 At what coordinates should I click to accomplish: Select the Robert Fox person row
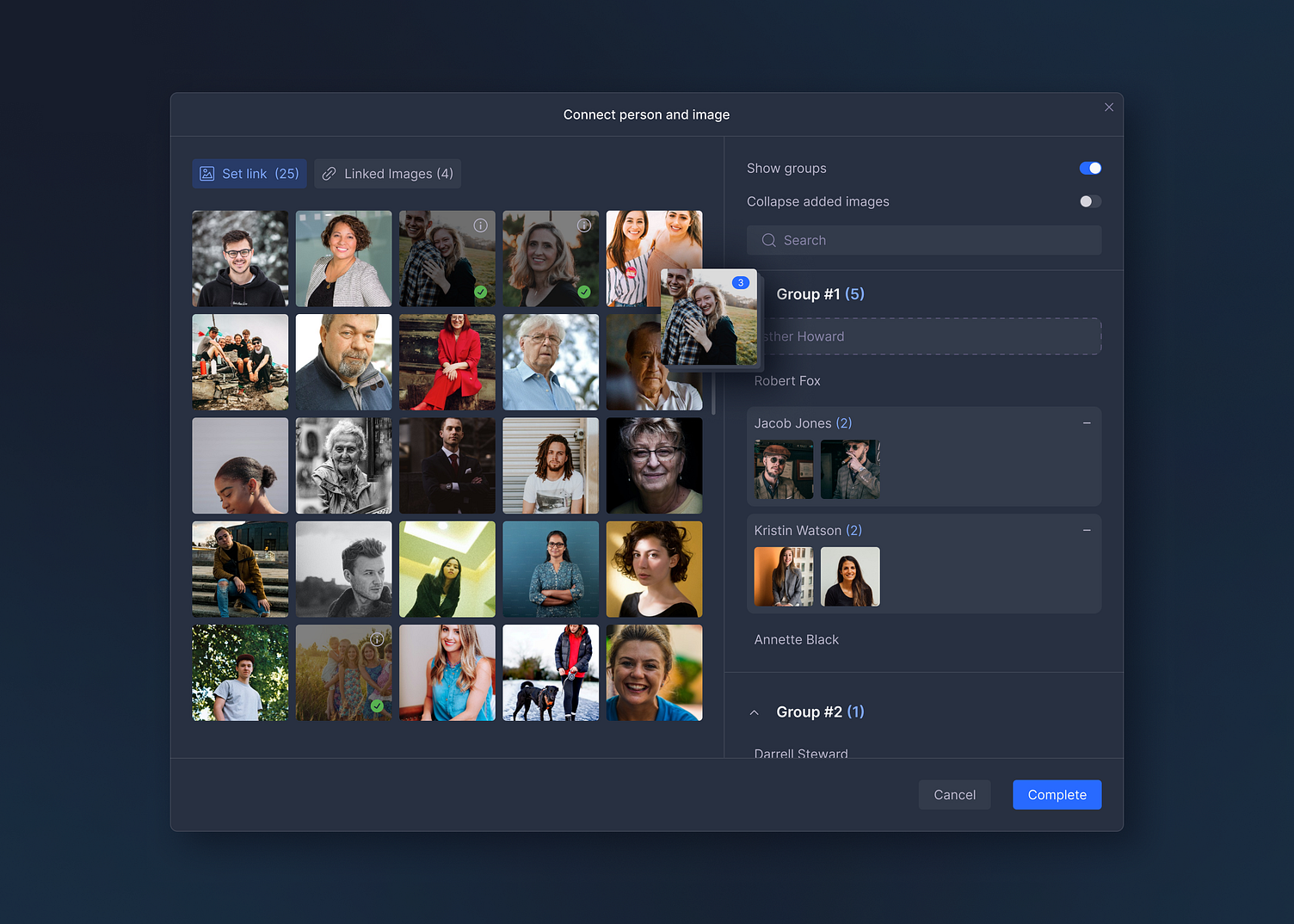coord(924,381)
